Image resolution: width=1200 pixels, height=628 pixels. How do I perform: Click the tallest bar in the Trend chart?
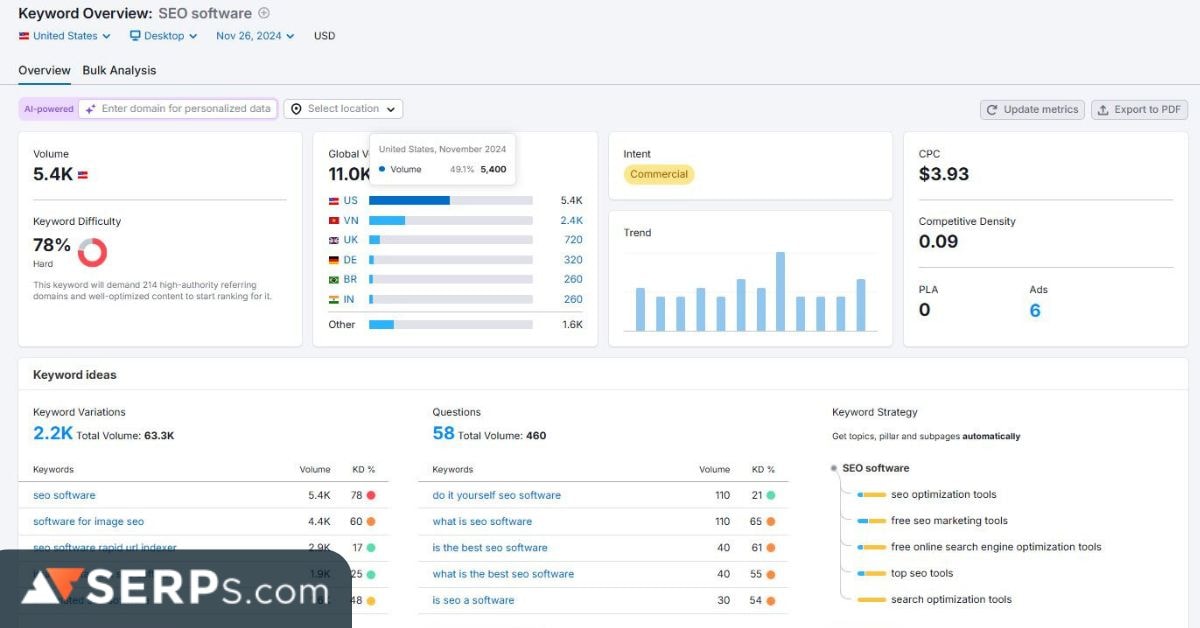(x=780, y=291)
